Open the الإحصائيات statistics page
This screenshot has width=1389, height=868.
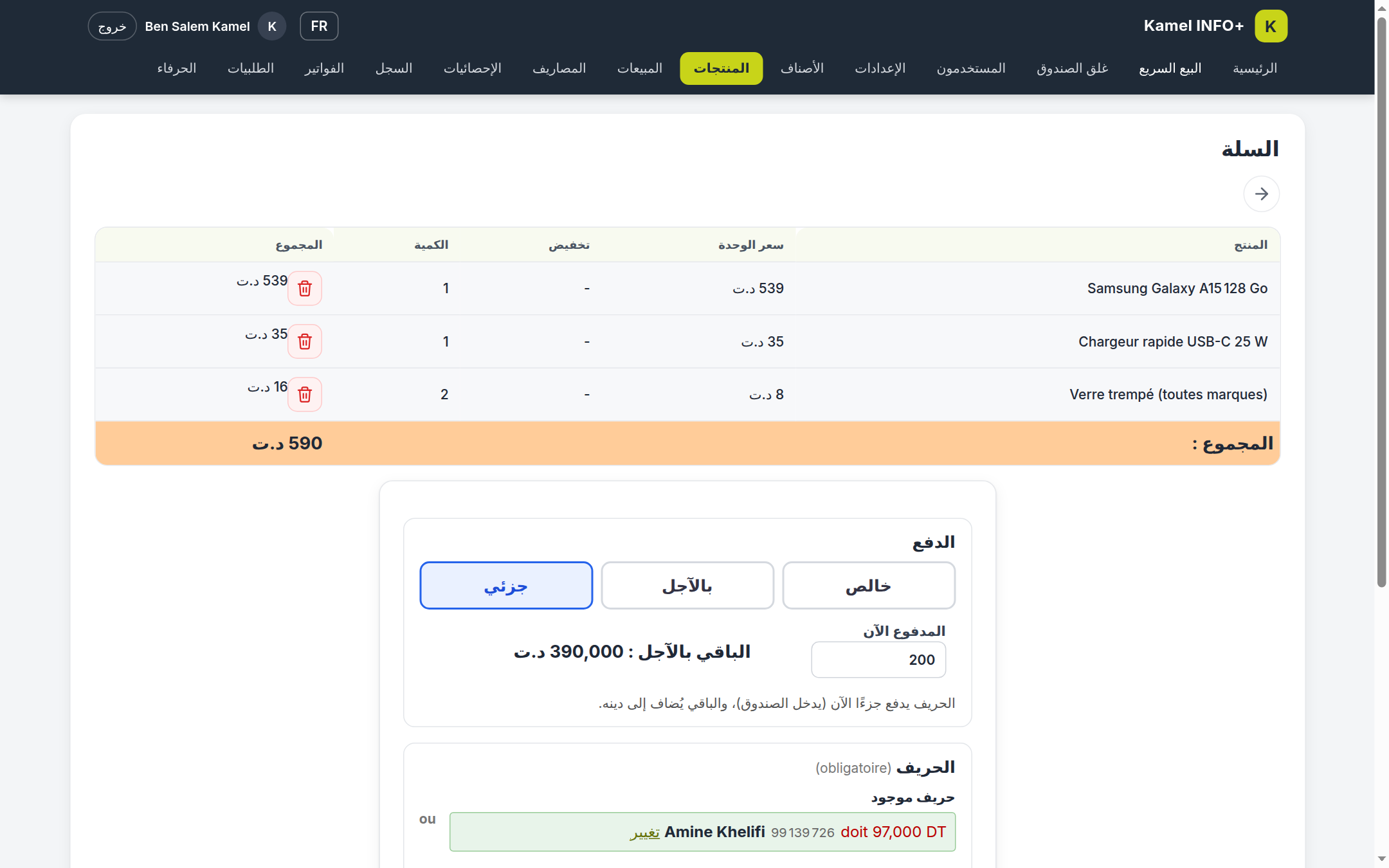[473, 68]
